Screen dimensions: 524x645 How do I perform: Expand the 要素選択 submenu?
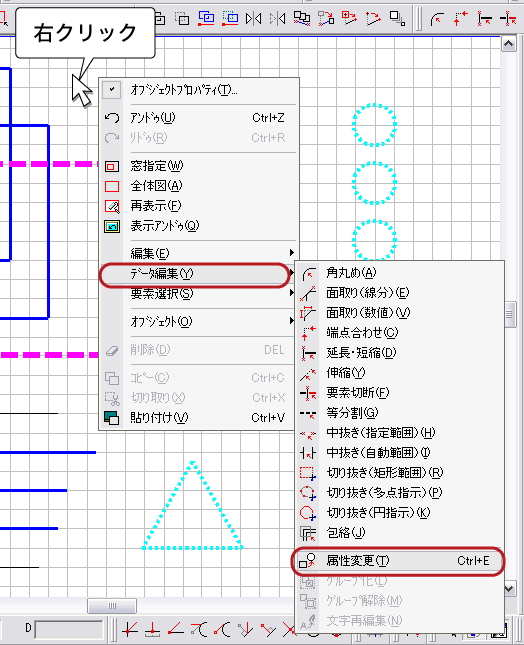[x=199, y=294]
